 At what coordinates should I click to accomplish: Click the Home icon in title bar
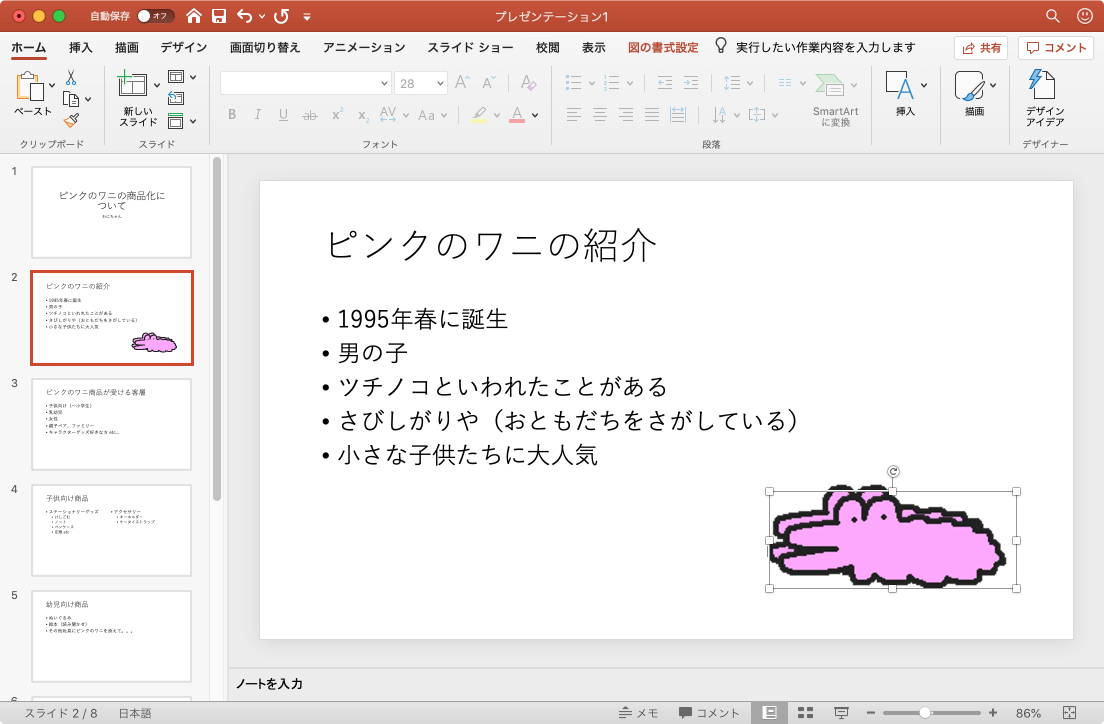coord(194,16)
